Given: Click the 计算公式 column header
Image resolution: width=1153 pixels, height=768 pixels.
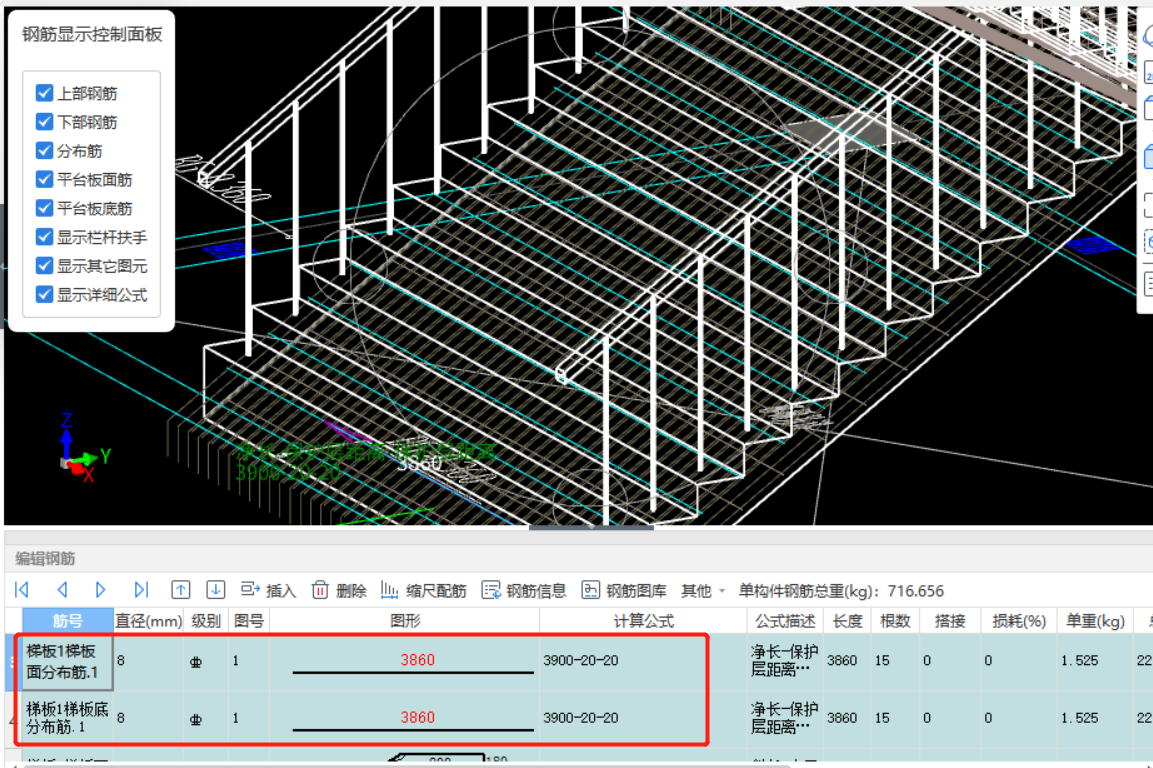Looking at the screenshot, I should 643,621.
